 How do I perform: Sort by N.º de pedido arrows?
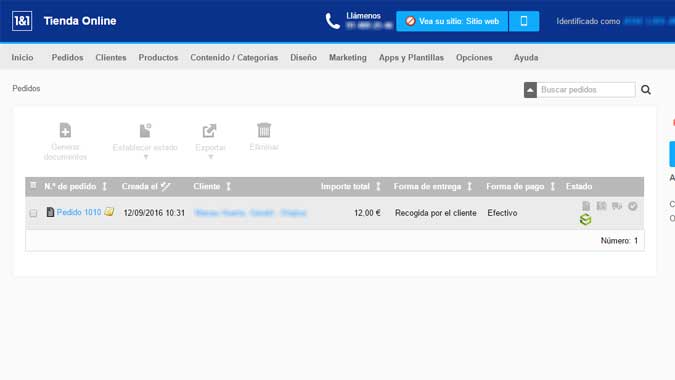104,186
